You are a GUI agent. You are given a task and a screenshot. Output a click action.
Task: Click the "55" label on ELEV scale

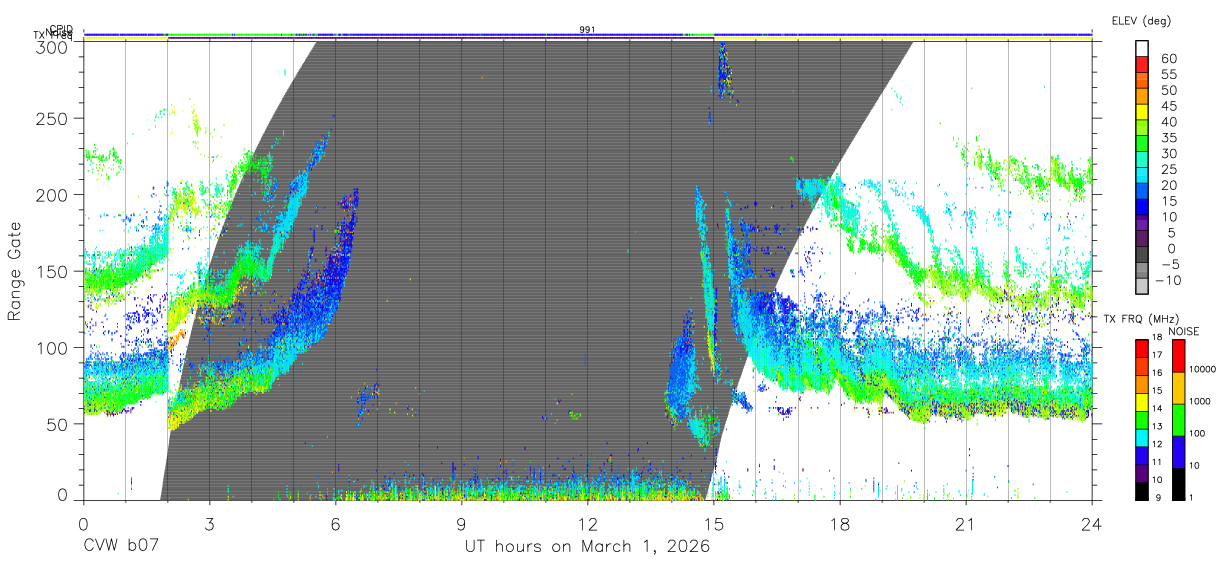[x=1167, y=75]
